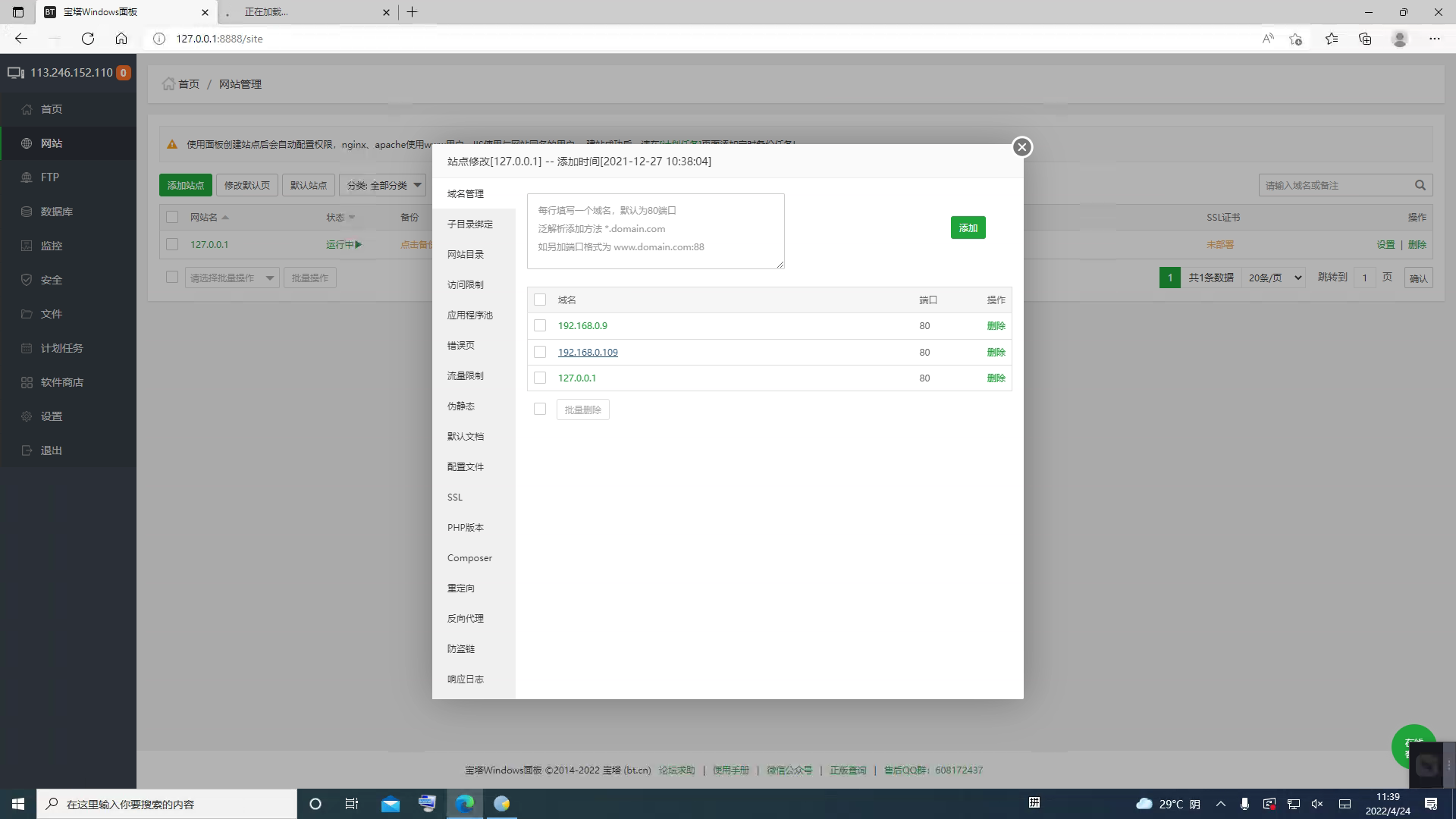
Task: Toggle select-all checkbox in site list header
Action: (172, 217)
